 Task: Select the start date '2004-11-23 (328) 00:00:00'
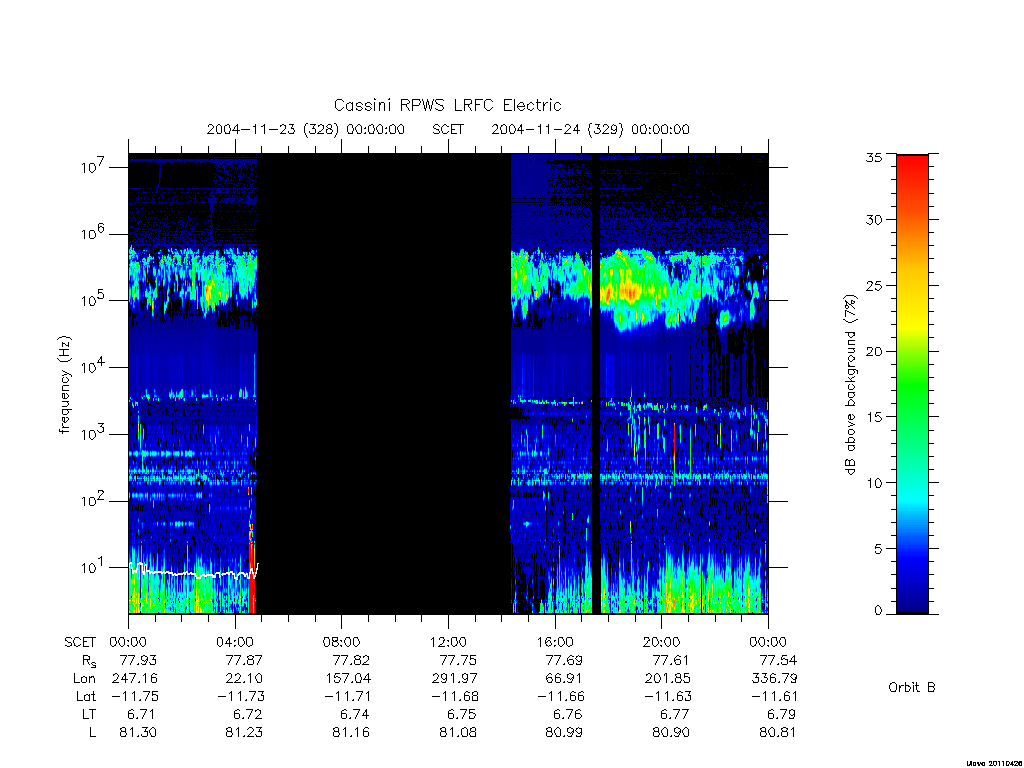(306, 129)
